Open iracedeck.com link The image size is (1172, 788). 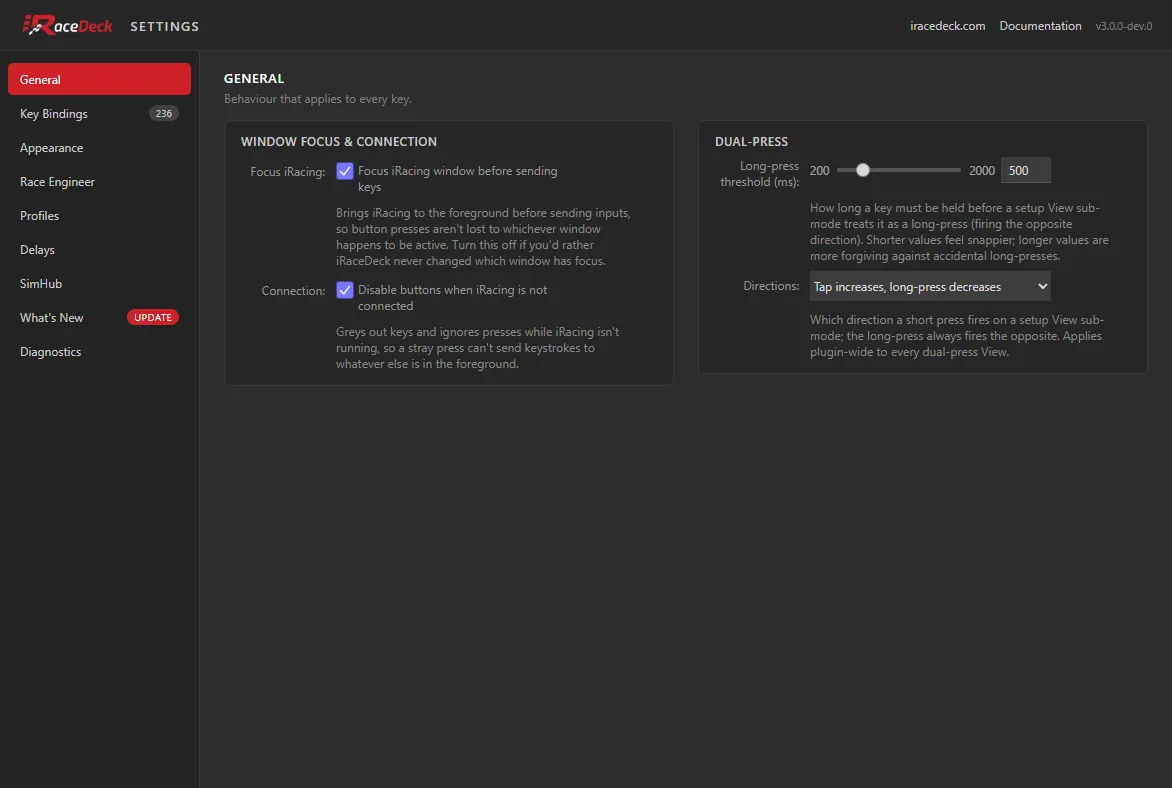(947, 26)
